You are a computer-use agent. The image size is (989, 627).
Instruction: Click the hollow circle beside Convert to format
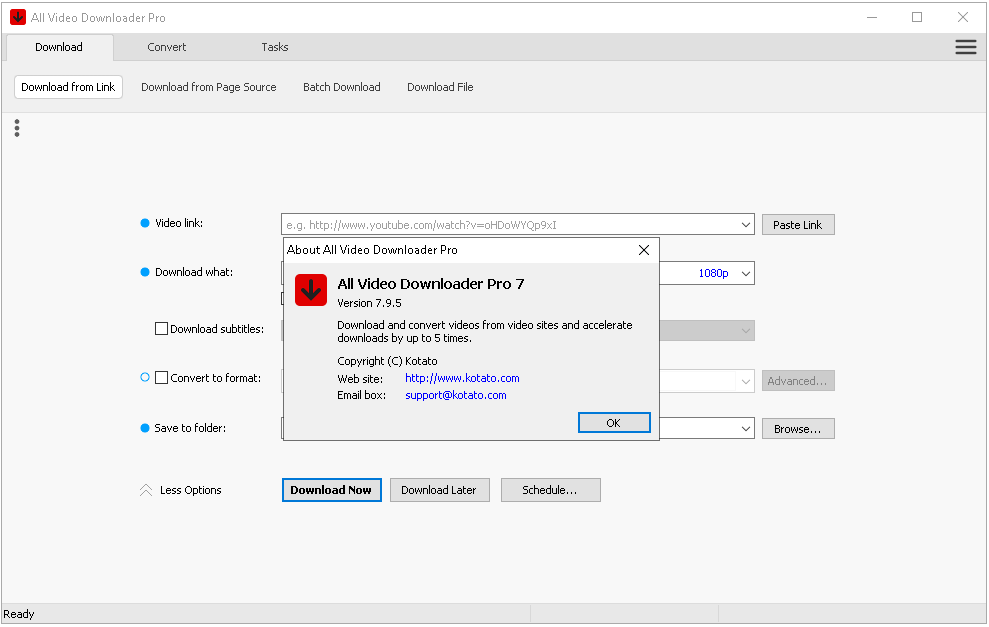tap(144, 378)
